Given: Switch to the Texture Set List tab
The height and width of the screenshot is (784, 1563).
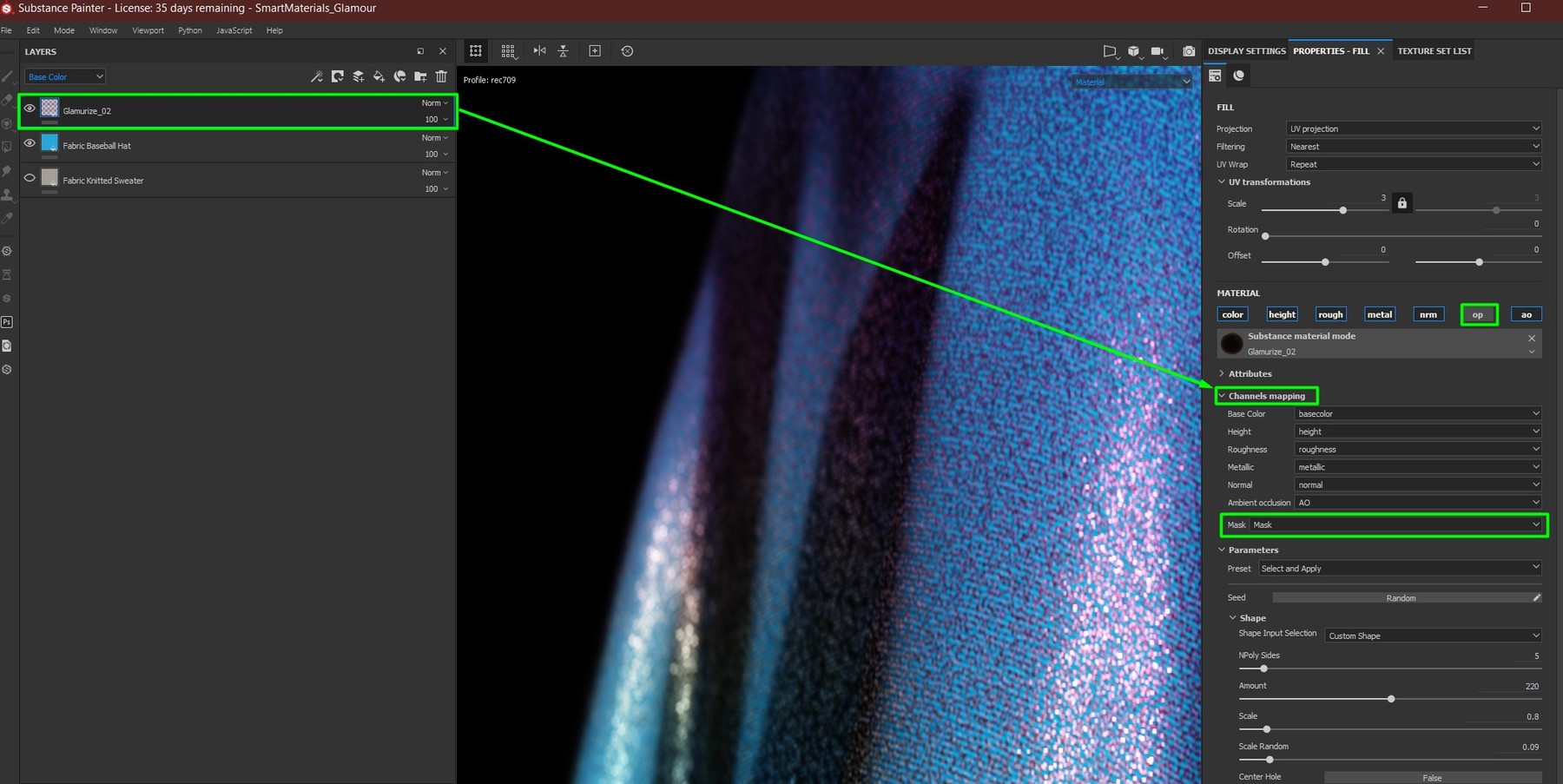Looking at the screenshot, I should (x=1434, y=51).
